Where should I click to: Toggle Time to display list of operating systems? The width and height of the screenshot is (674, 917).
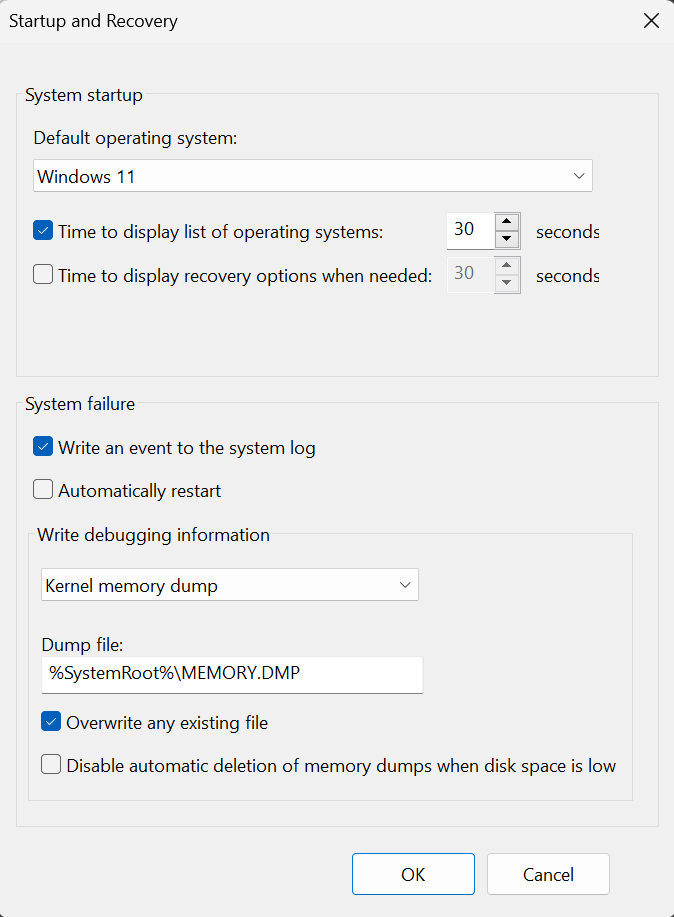(x=43, y=231)
